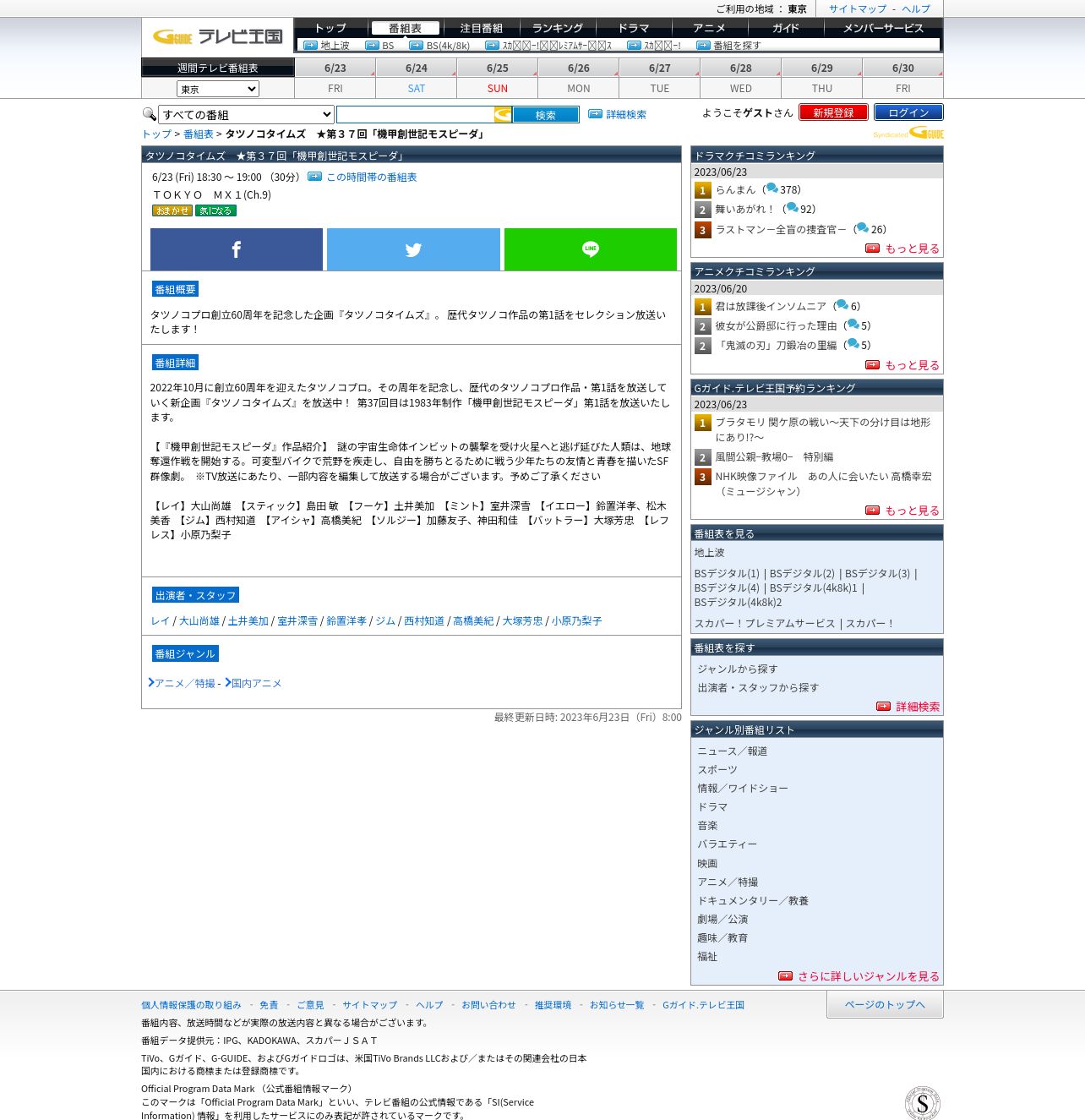
Task: Select the アニメ navigation tab
Action: click(x=709, y=28)
